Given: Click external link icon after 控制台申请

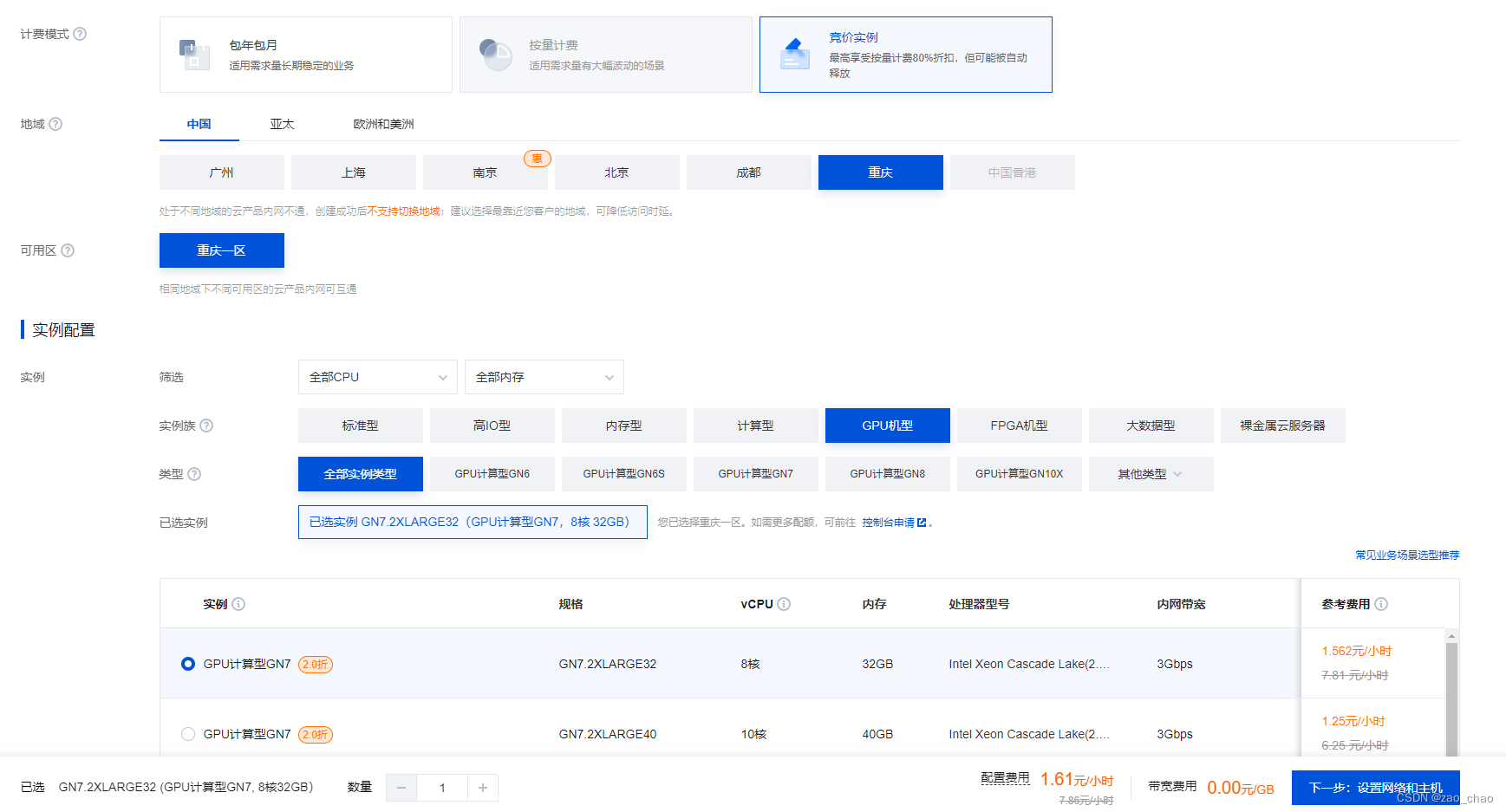Looking at the screenshot, I should [x=922, y=523].
